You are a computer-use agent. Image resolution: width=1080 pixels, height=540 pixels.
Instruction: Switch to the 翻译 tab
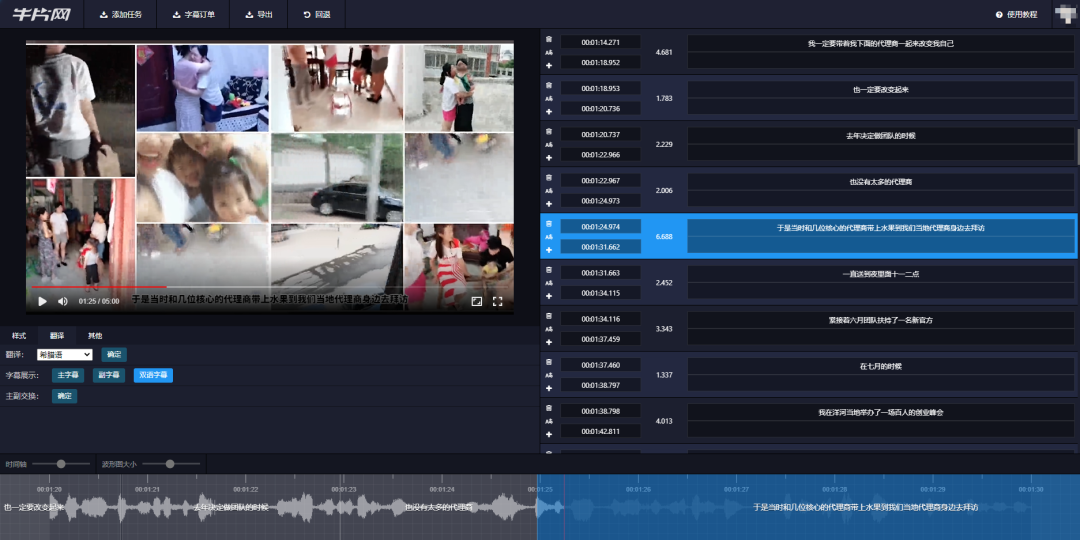point(57,335)
